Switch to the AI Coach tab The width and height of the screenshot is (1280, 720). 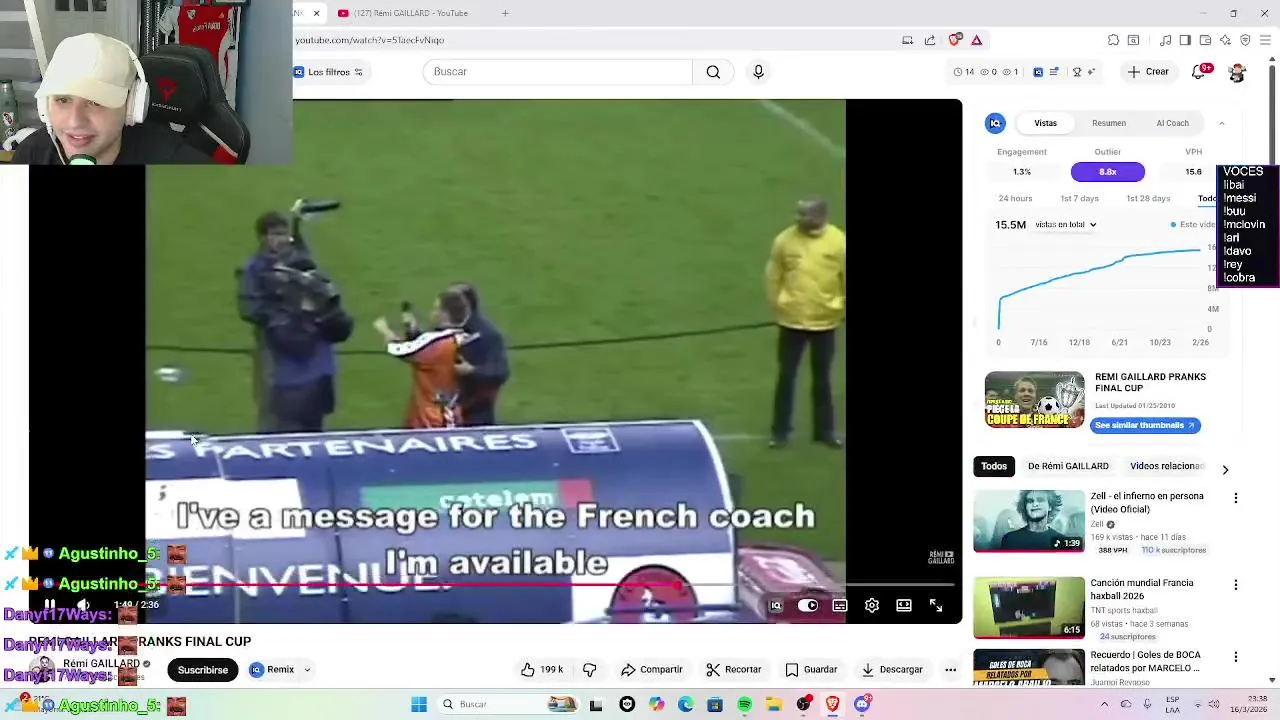click(1172, 123)
